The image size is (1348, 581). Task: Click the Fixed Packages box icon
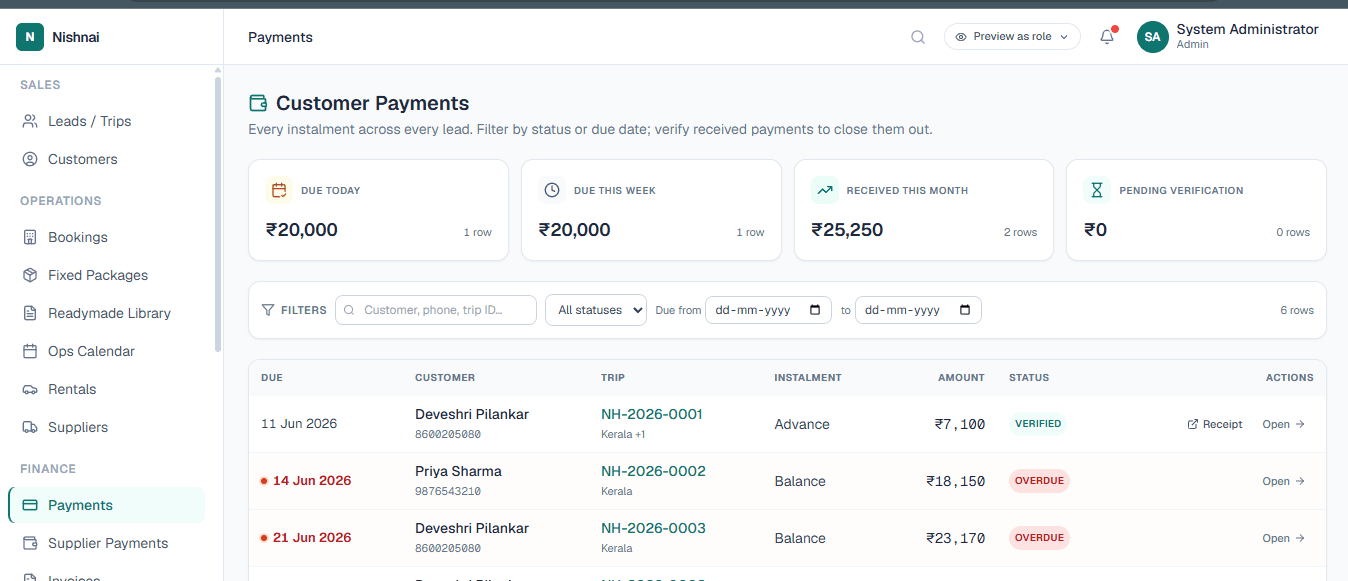click(30, 275)
